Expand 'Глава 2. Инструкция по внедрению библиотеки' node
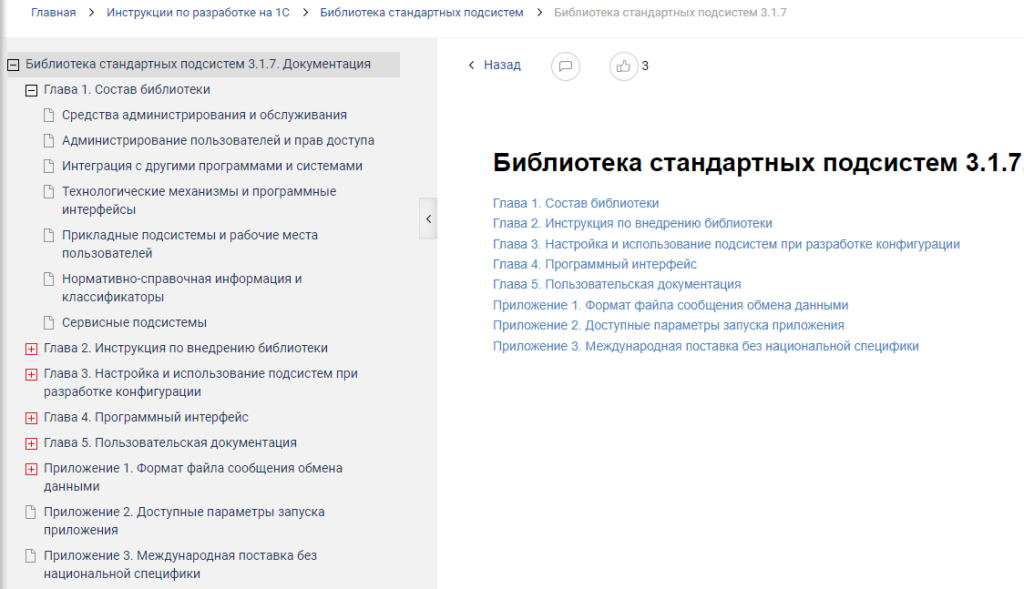The height and width of the screenshot is (589, 1024). (31, 349)
